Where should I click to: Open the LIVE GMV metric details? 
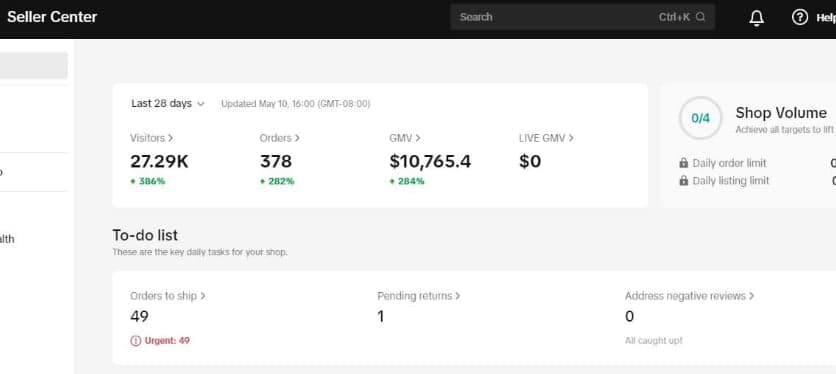[546, 138]
